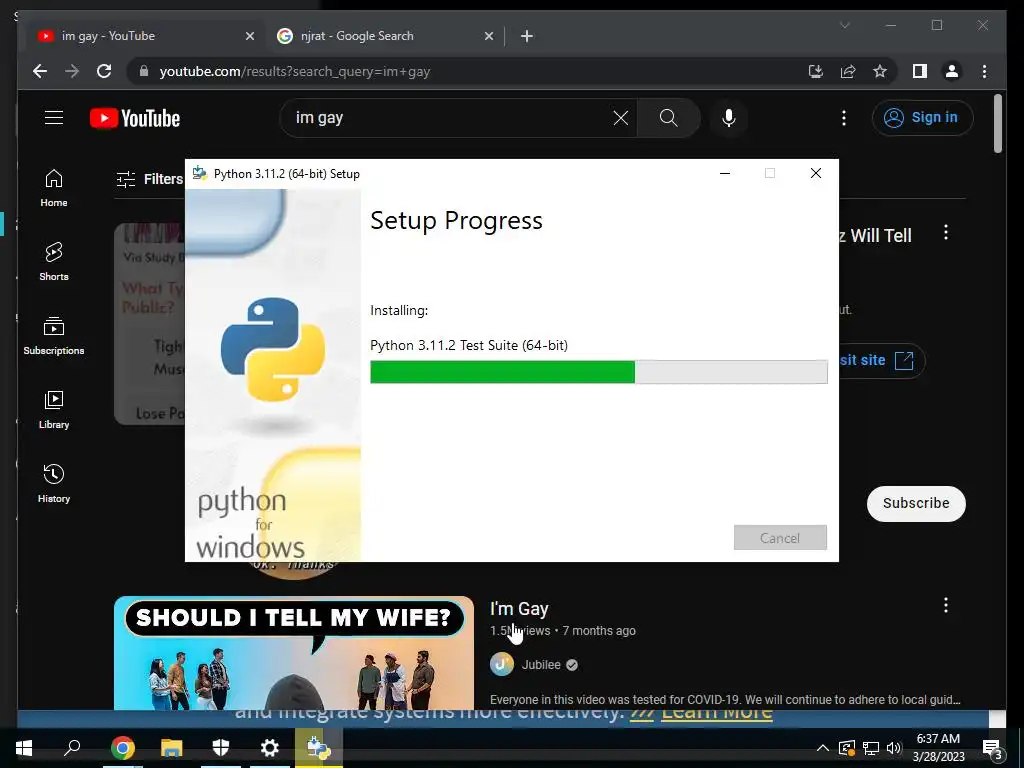Click the Cancel button in Python Setup
The image size is (1024, 768).
pyautogui.click(x=780, y=537)
